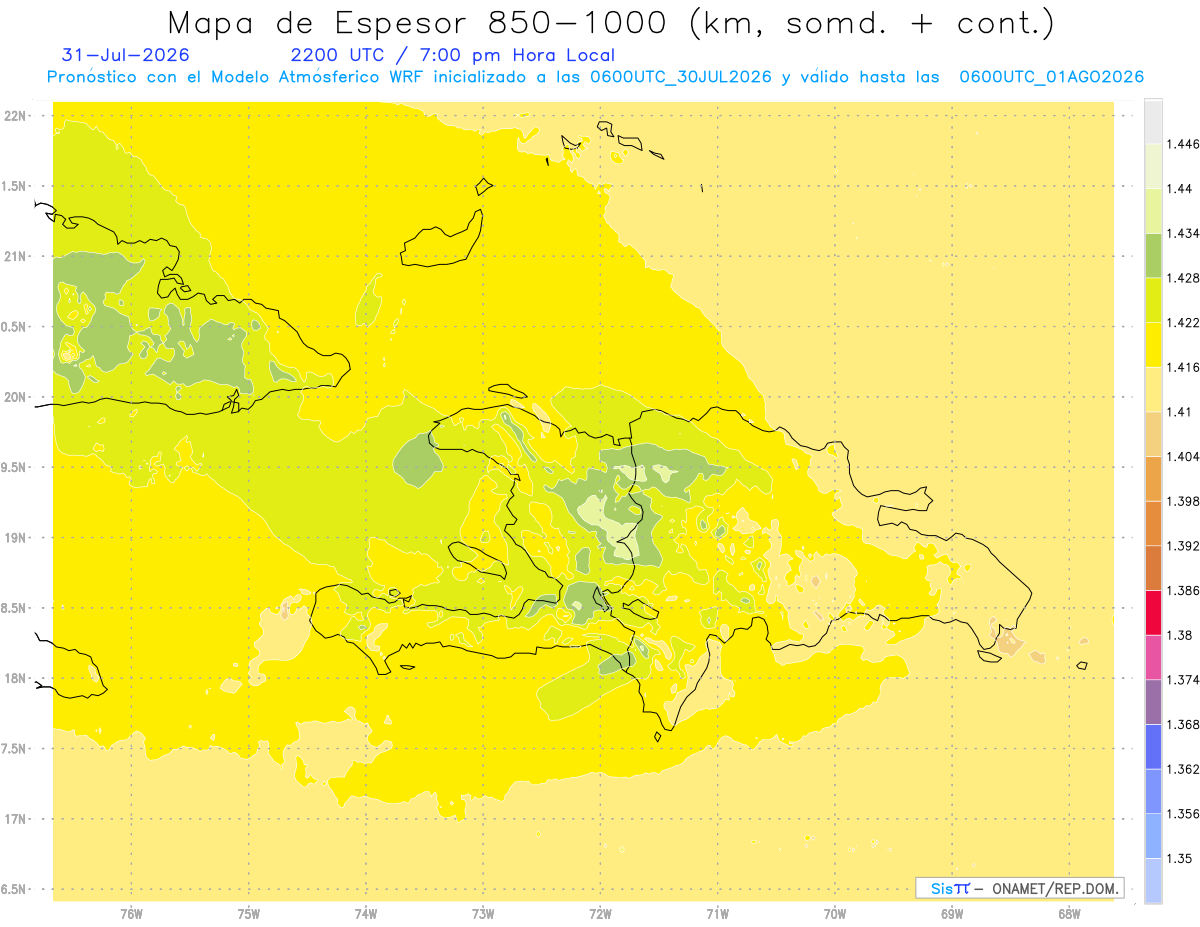Viewport: 1200px width, 927px height.
Task: Click the "1.362" legend value
Action: click(x=1185, y=769)
